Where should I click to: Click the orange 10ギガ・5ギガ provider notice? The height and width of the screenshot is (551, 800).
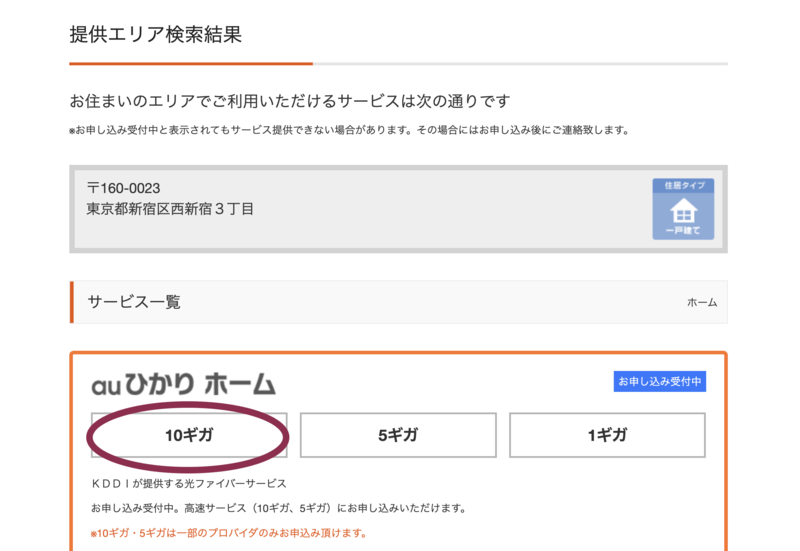(x=229, y=533)
